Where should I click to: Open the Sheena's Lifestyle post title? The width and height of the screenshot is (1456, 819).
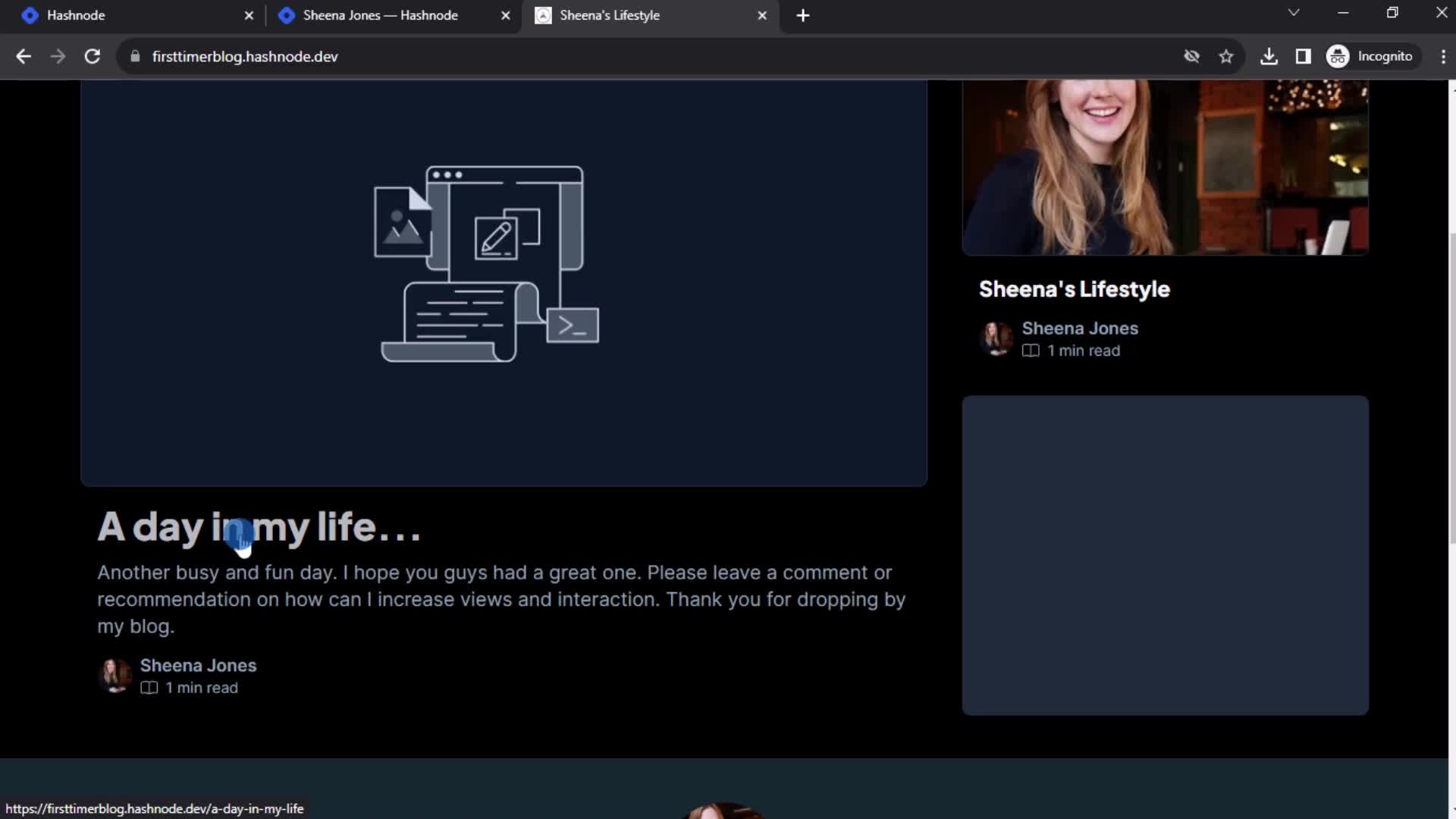[1074, 289]
